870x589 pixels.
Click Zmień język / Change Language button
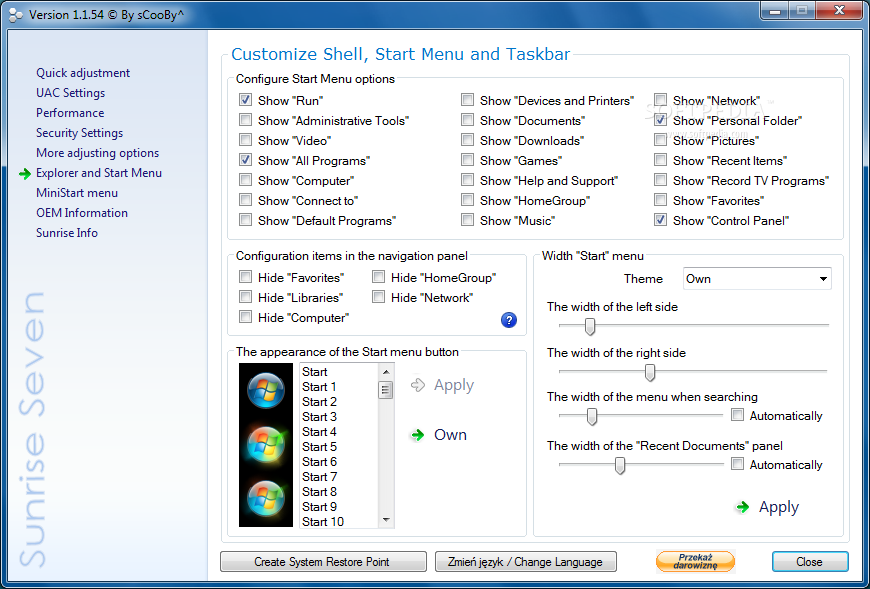click(x=525, y=561)
